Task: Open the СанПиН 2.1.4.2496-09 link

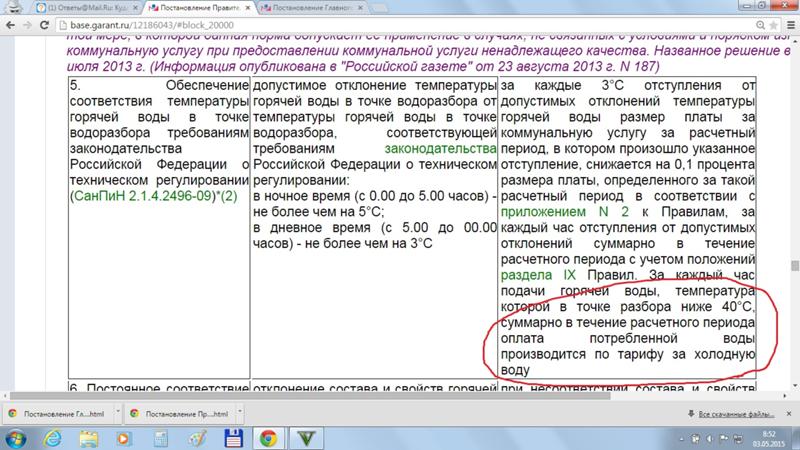Action: [144, 196]
